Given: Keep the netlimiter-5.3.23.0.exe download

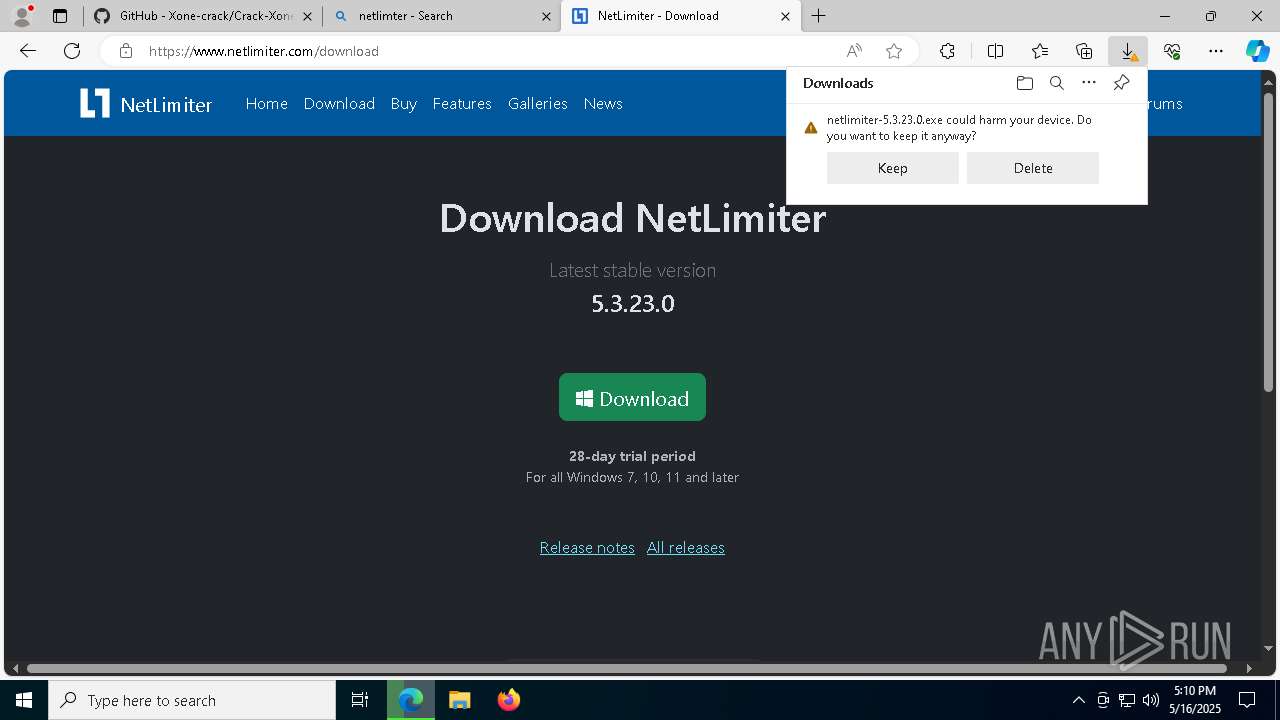Looking at the screenshot, I should point(892,168).
